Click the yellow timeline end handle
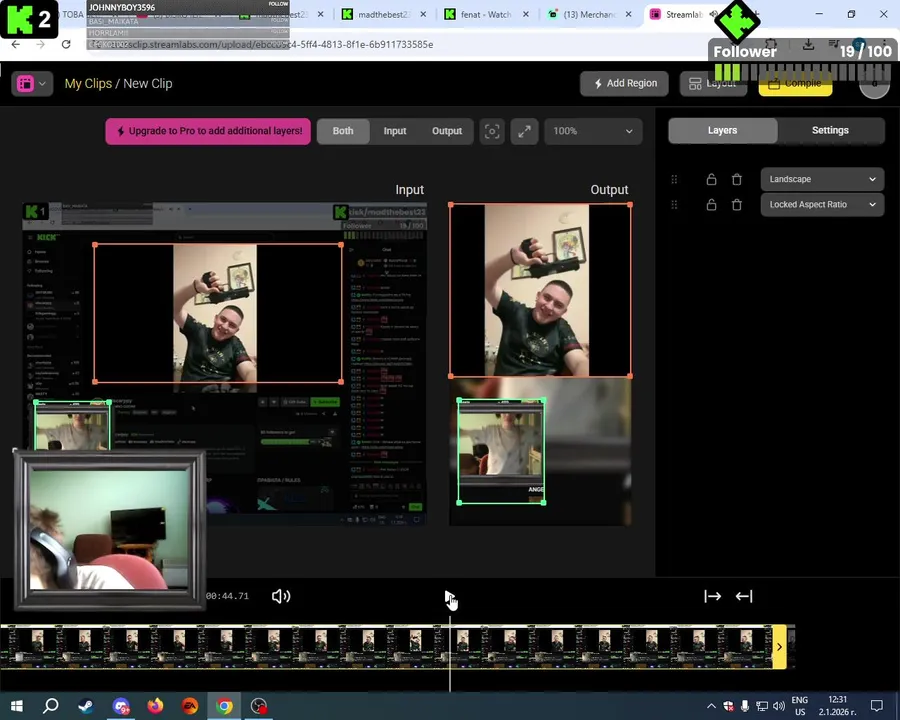The image size is (900, 720). 779,647
